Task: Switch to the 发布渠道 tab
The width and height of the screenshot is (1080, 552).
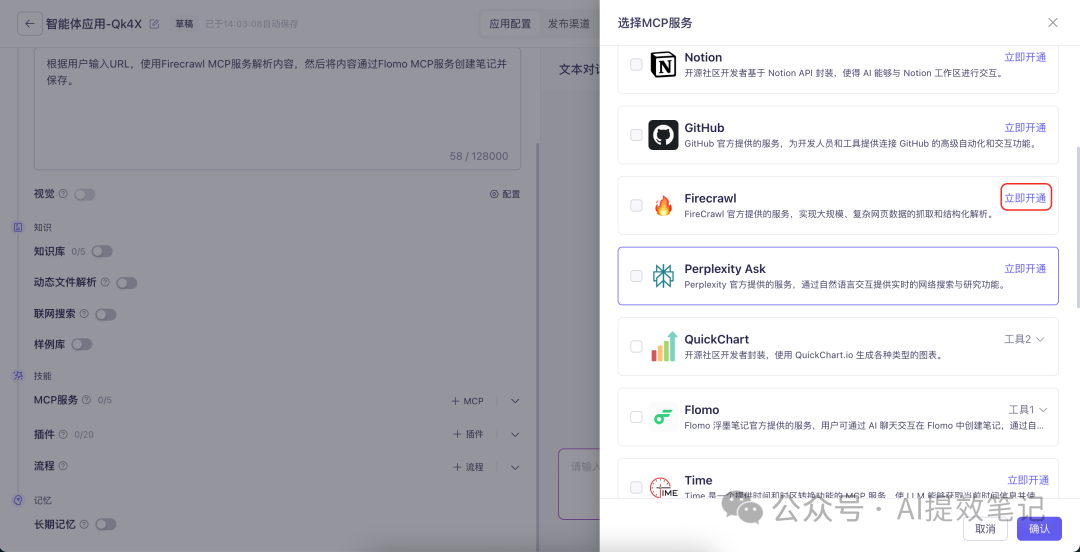Action: click(x=569, y=24)
